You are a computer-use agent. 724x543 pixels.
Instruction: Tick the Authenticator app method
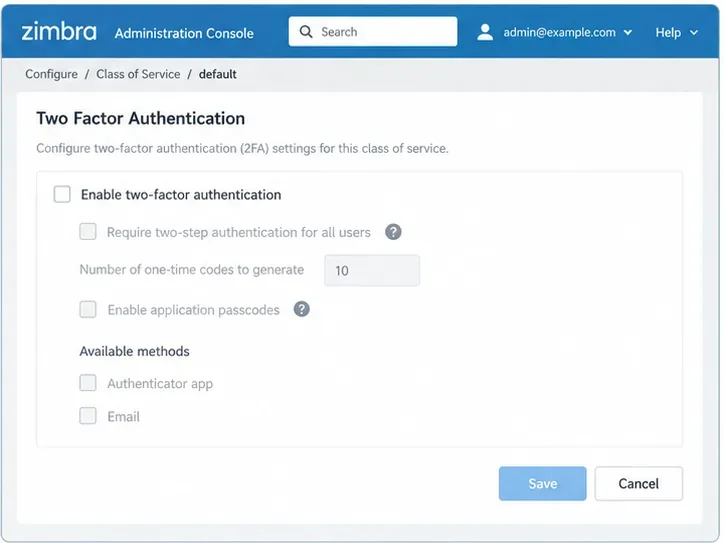[x=88, y=383]
